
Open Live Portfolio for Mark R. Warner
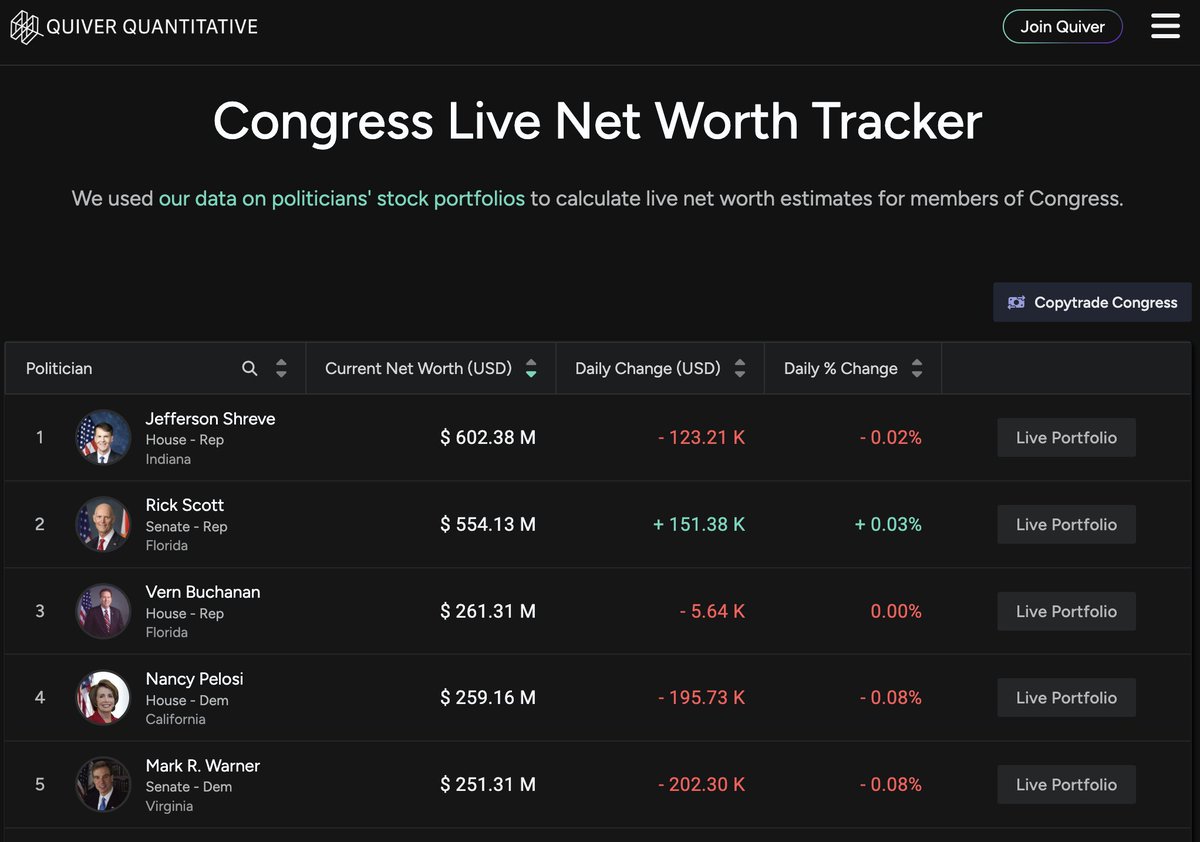1066,785
